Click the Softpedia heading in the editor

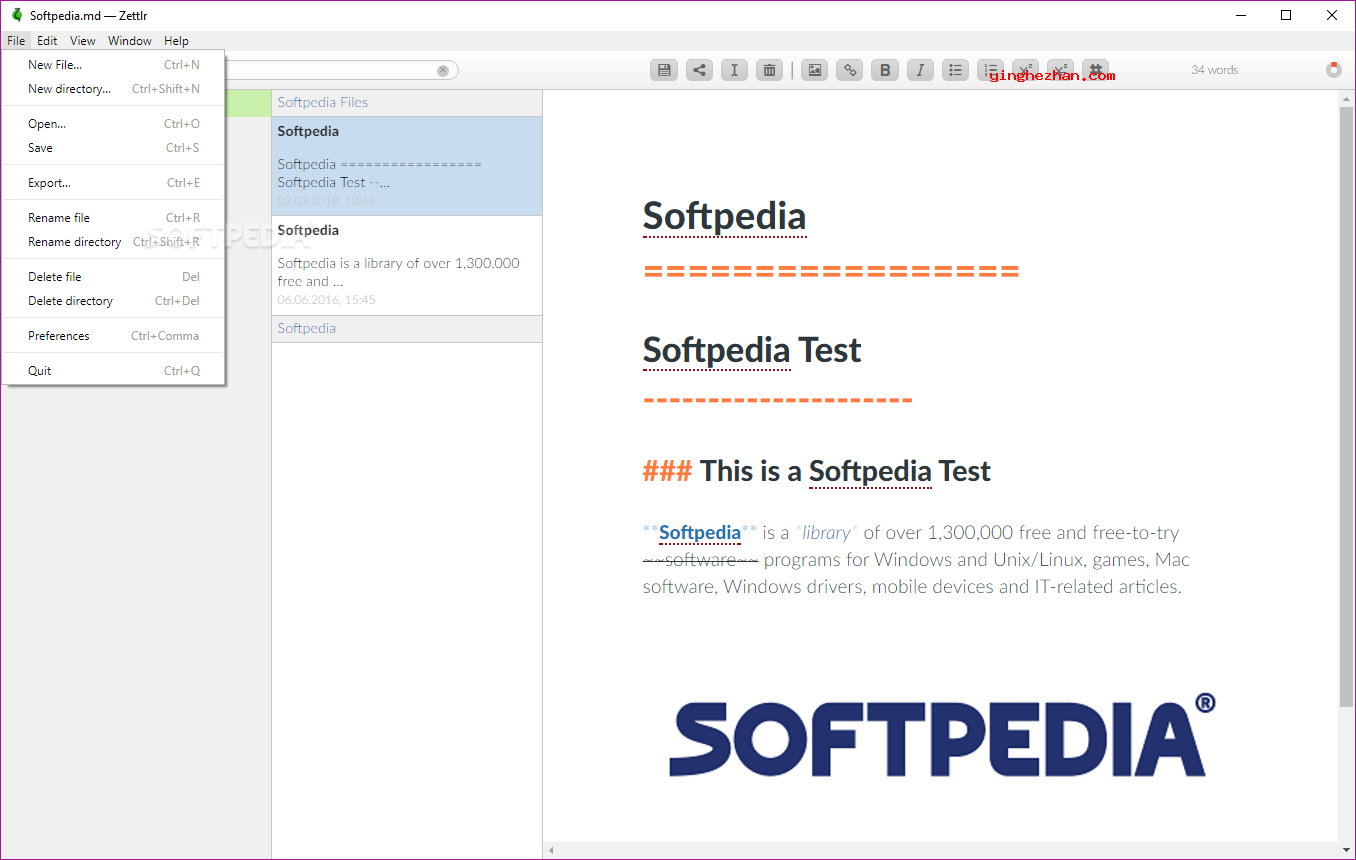click(x=724, y=216)
